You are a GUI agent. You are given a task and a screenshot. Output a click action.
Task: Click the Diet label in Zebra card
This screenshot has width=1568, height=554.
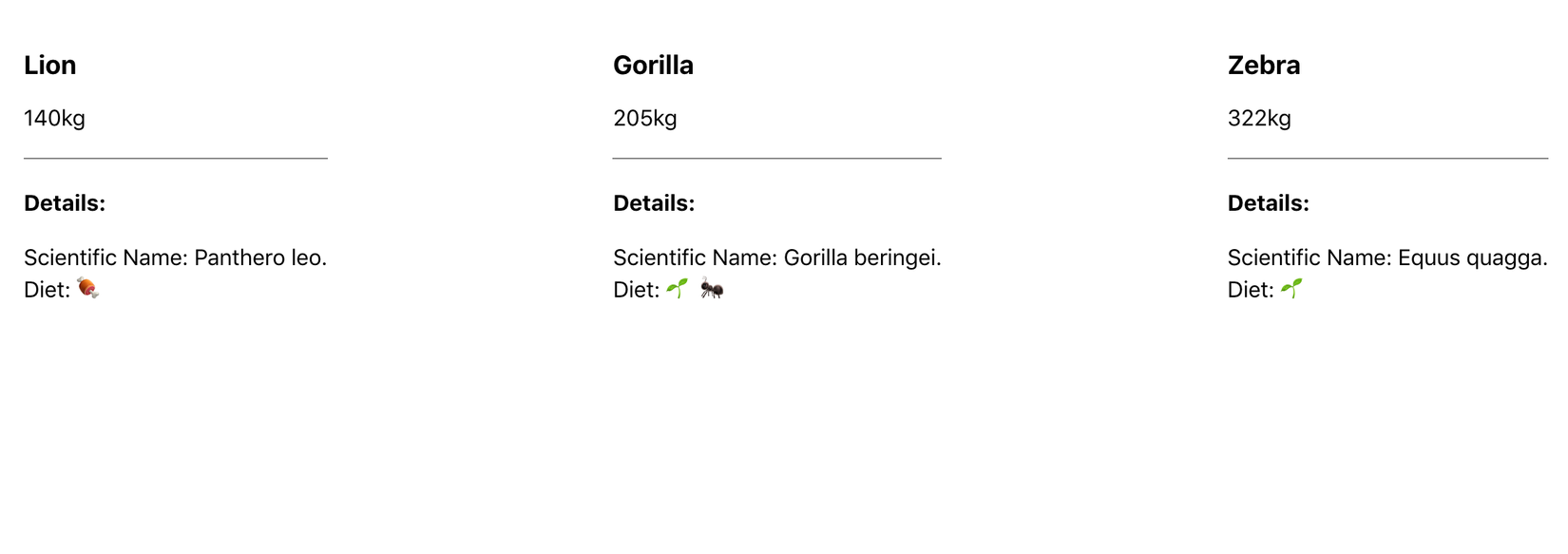click(1250, 290)
